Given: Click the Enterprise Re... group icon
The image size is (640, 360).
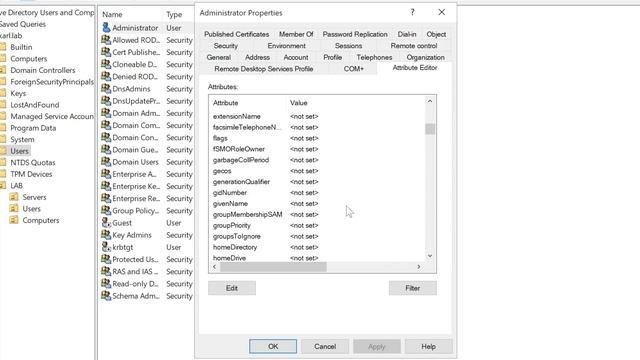Looking at the screenshot, I should pos(106,198).
